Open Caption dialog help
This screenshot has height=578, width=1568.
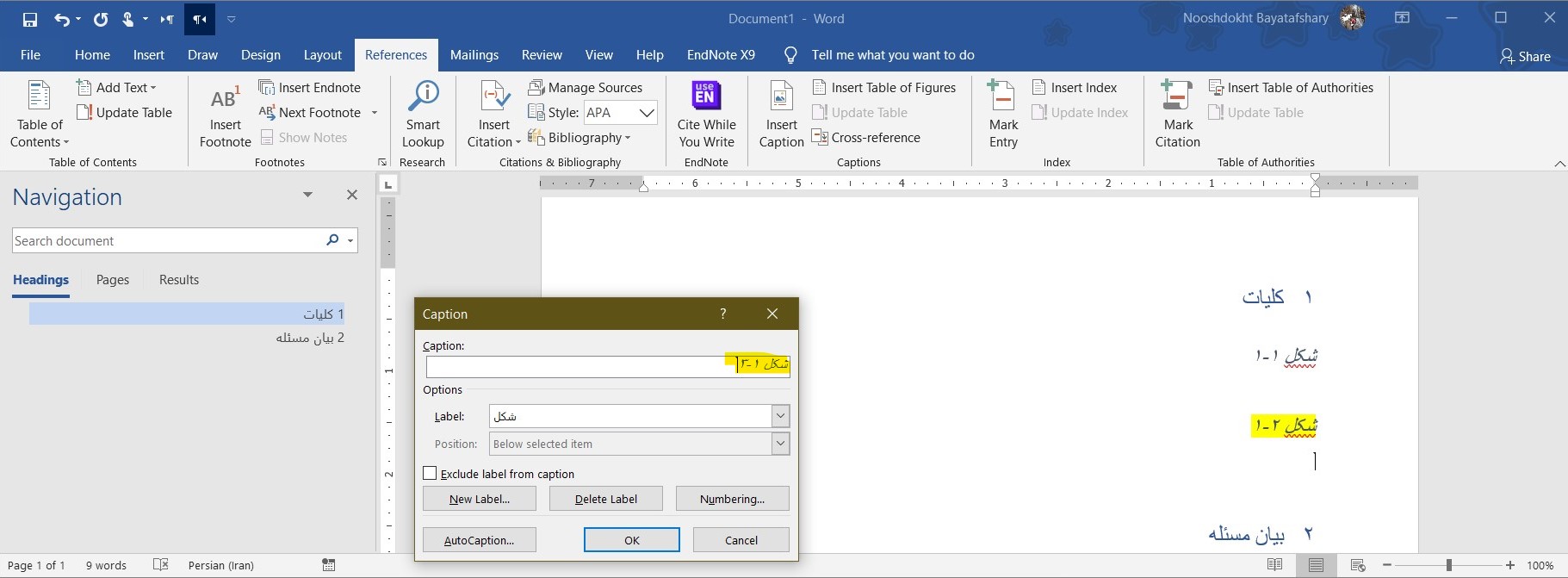tap(722, 314)
